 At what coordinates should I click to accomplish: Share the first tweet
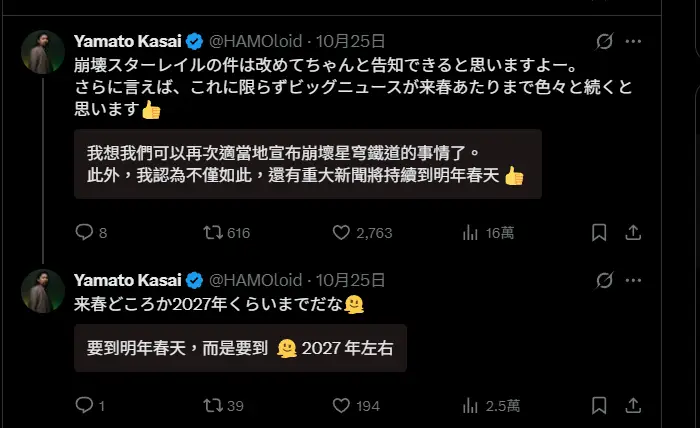tap(632, 233)
